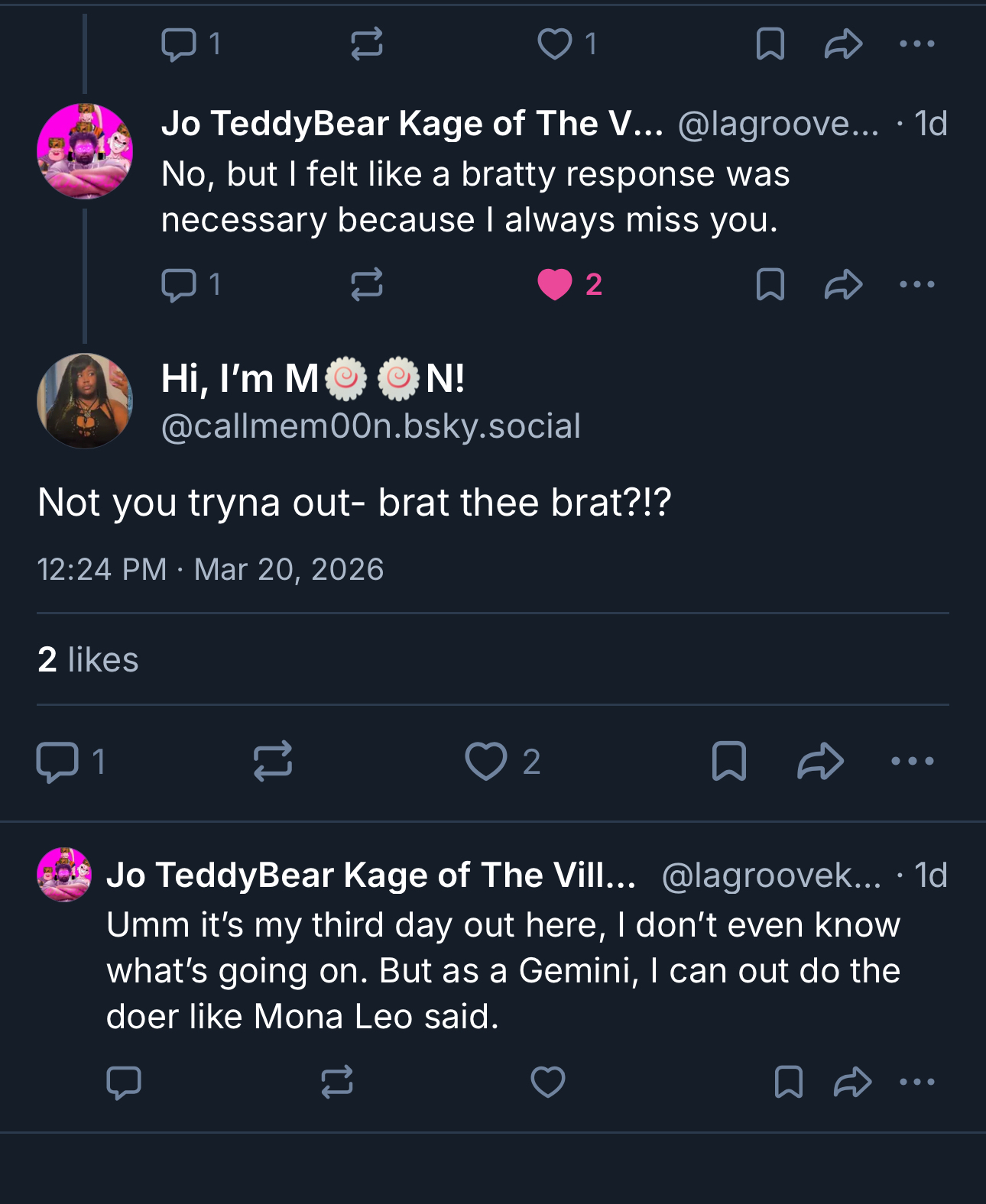This screenshot has height=1204, width=986.
Task: Share the main Moon post
Action: tap(820, 762)
